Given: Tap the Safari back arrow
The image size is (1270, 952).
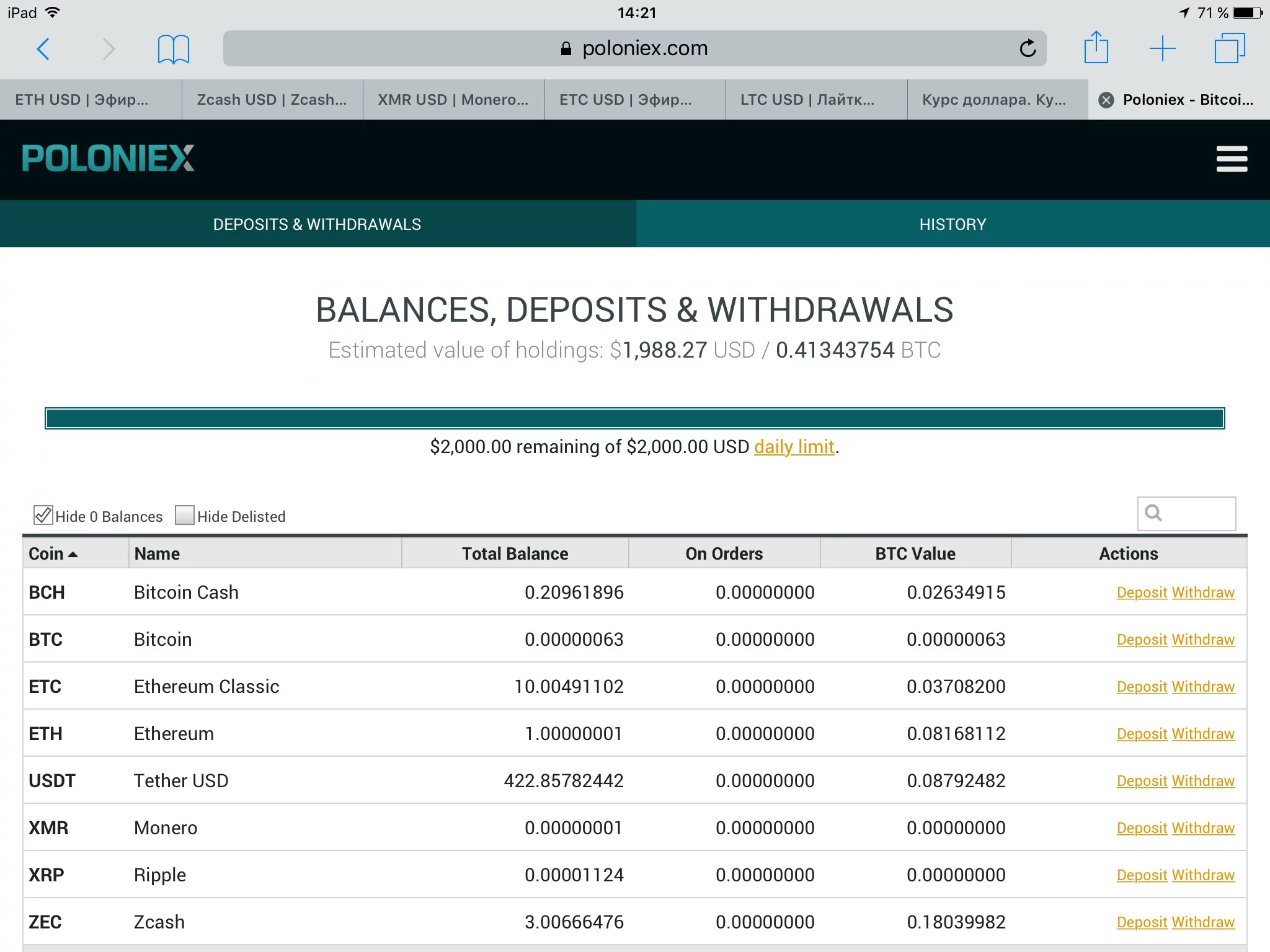Looking at the screenshot, I should coord(43,48).
